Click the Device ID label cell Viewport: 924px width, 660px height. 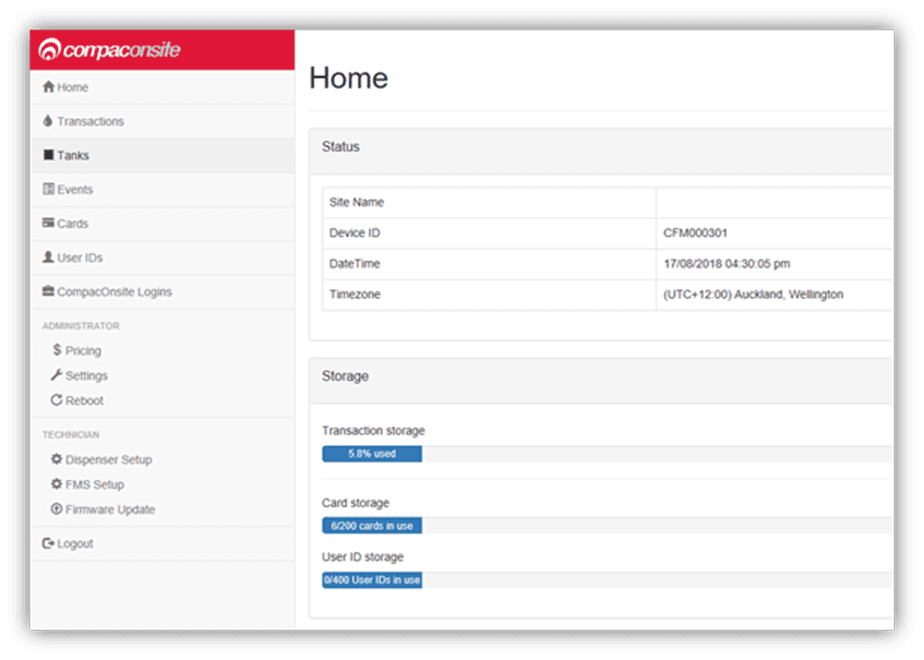(489, 233)
